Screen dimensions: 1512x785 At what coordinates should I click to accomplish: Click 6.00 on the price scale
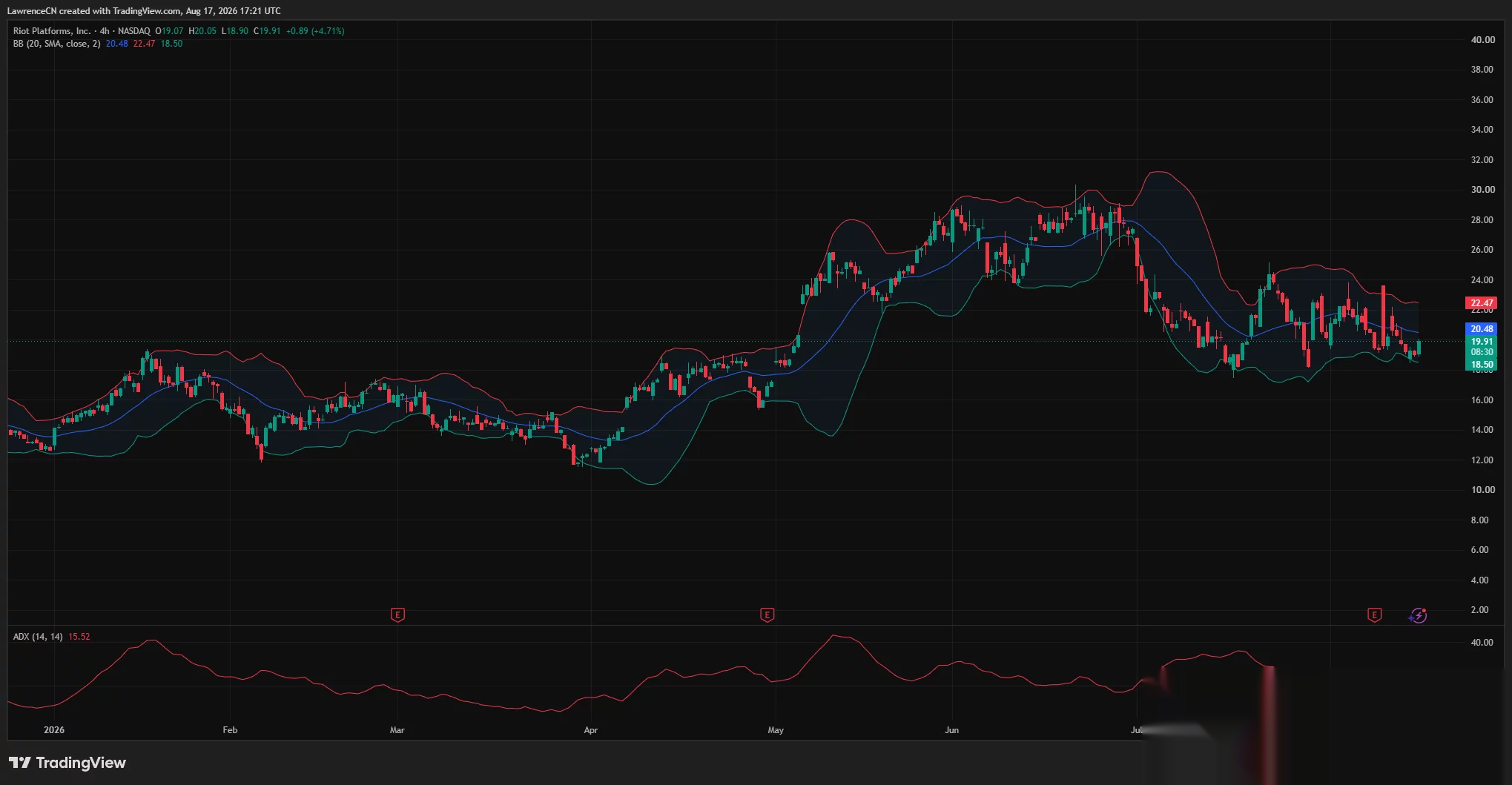point(1479,550)
